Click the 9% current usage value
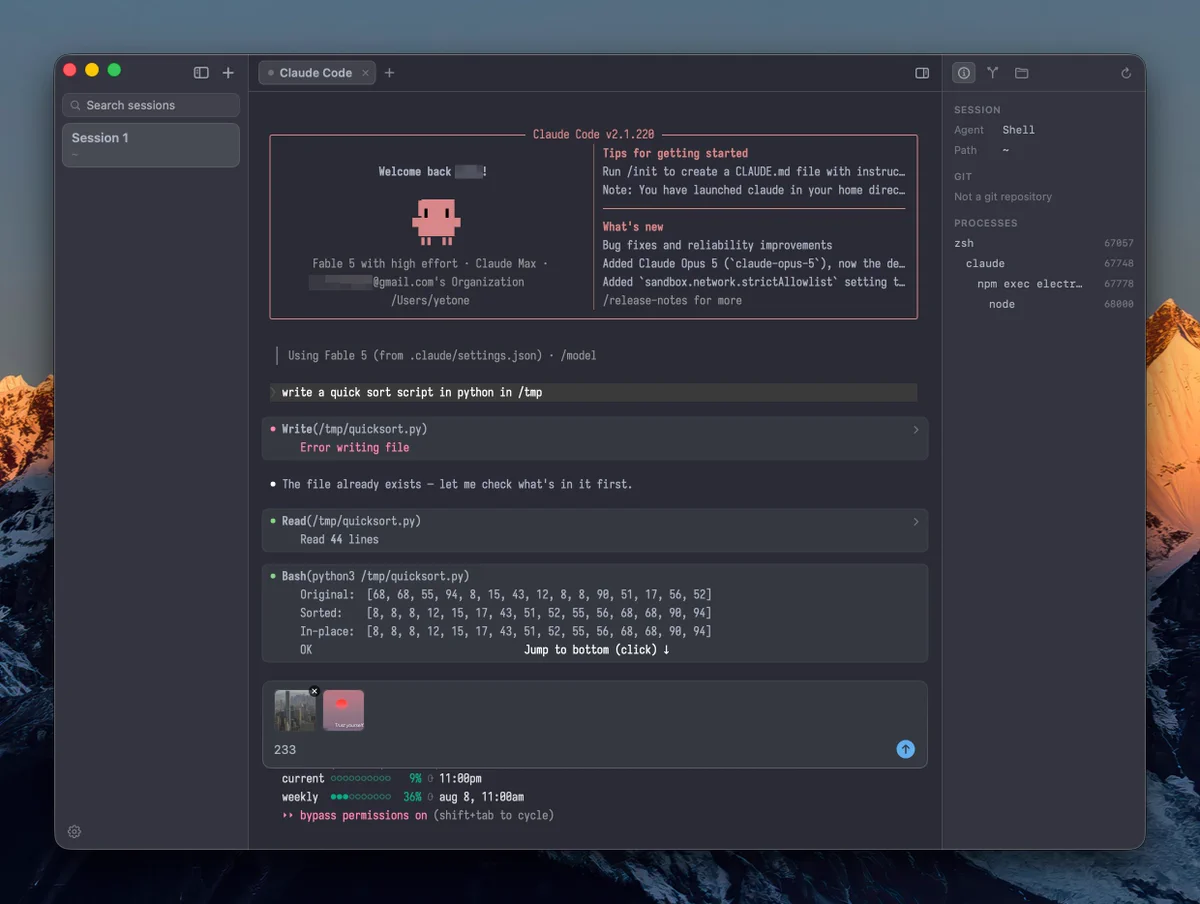The image size is (1200, 904). pos(415,778)
